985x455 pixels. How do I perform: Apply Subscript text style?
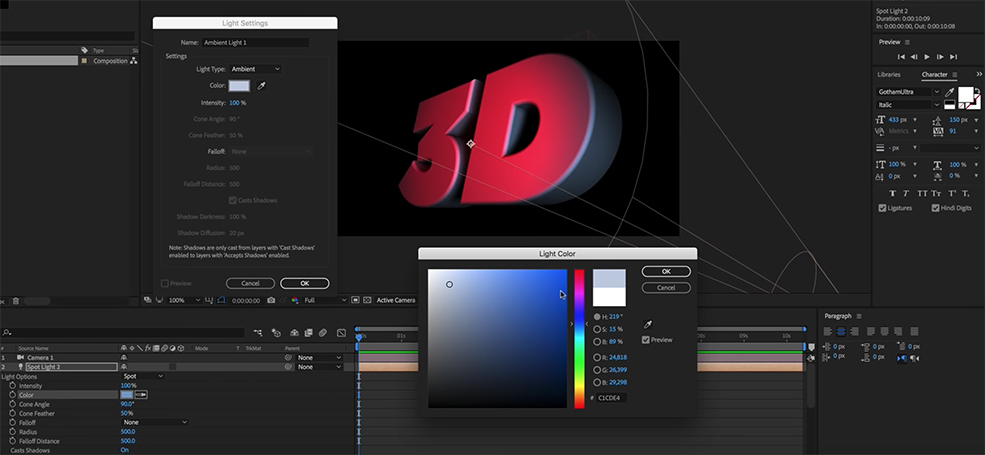[x=966, y=194]
